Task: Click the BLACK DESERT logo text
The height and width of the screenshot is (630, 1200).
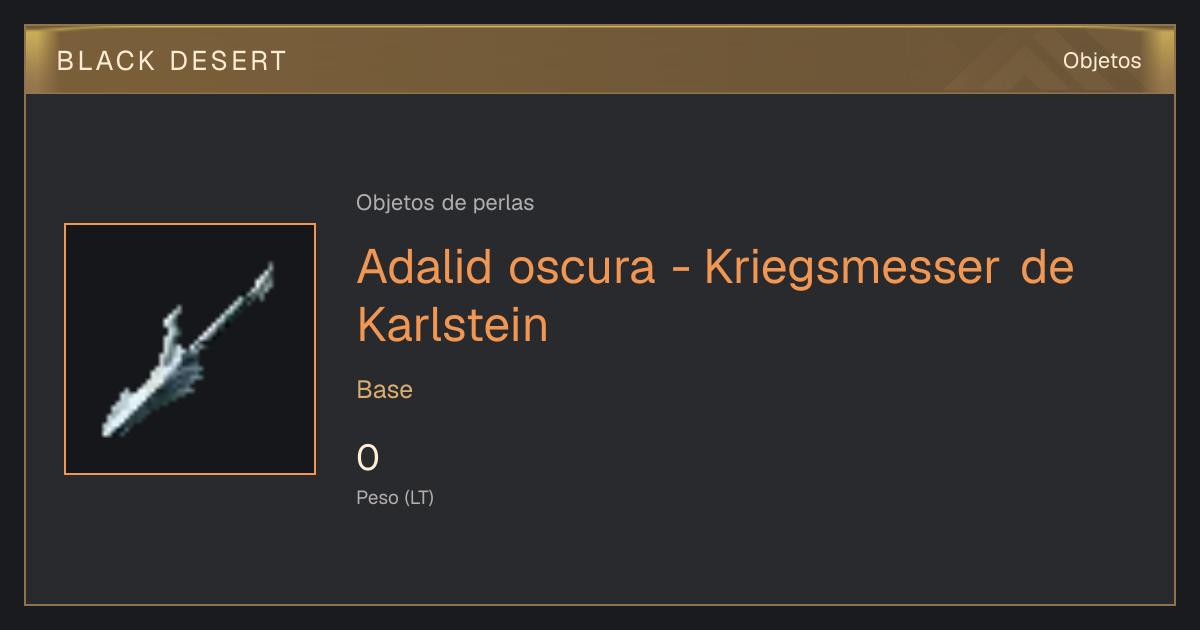Action: pos(172,61)
